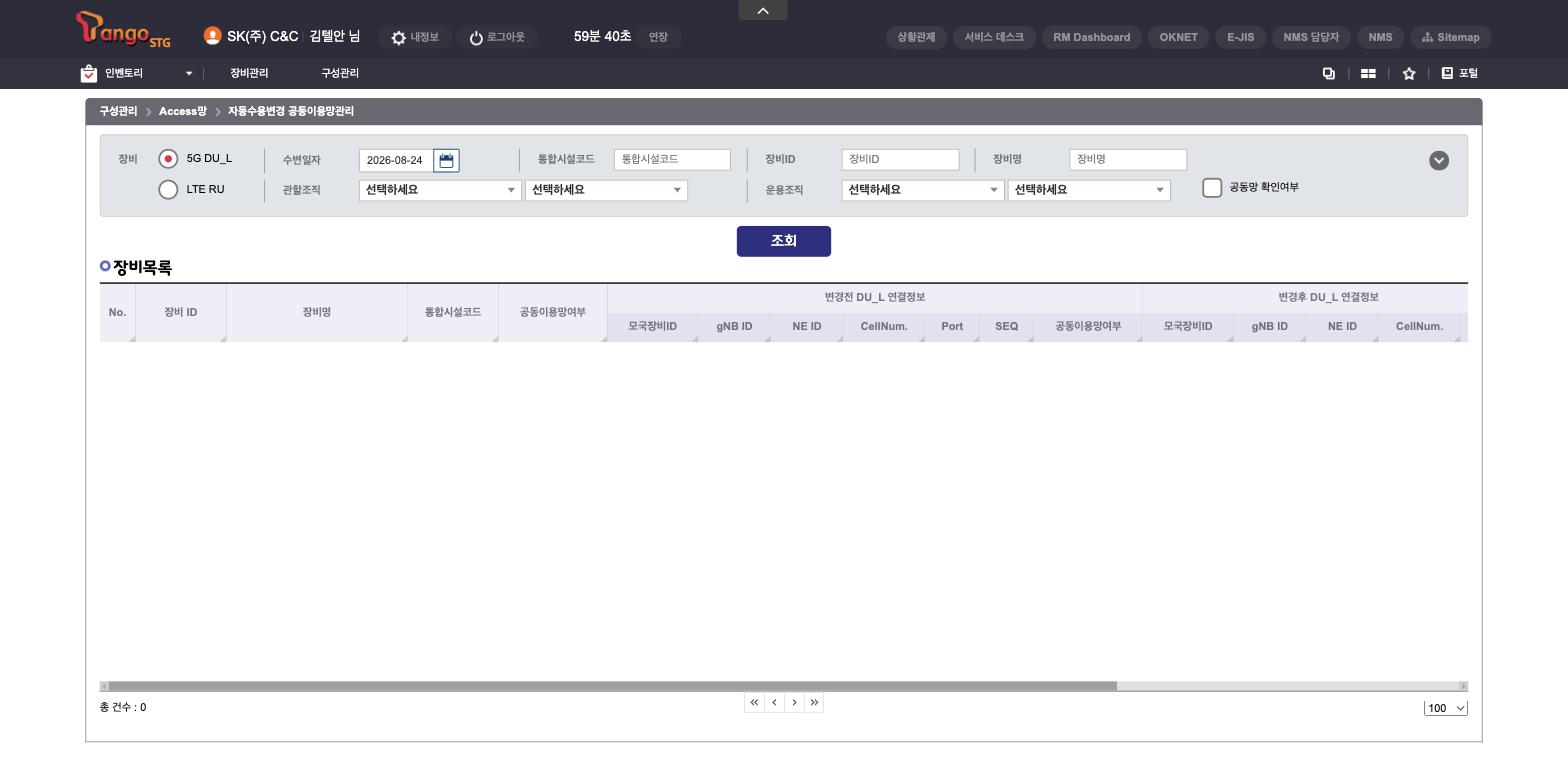Open the RM Dashboard link
1568x772 pixels.
[1091, 37]
